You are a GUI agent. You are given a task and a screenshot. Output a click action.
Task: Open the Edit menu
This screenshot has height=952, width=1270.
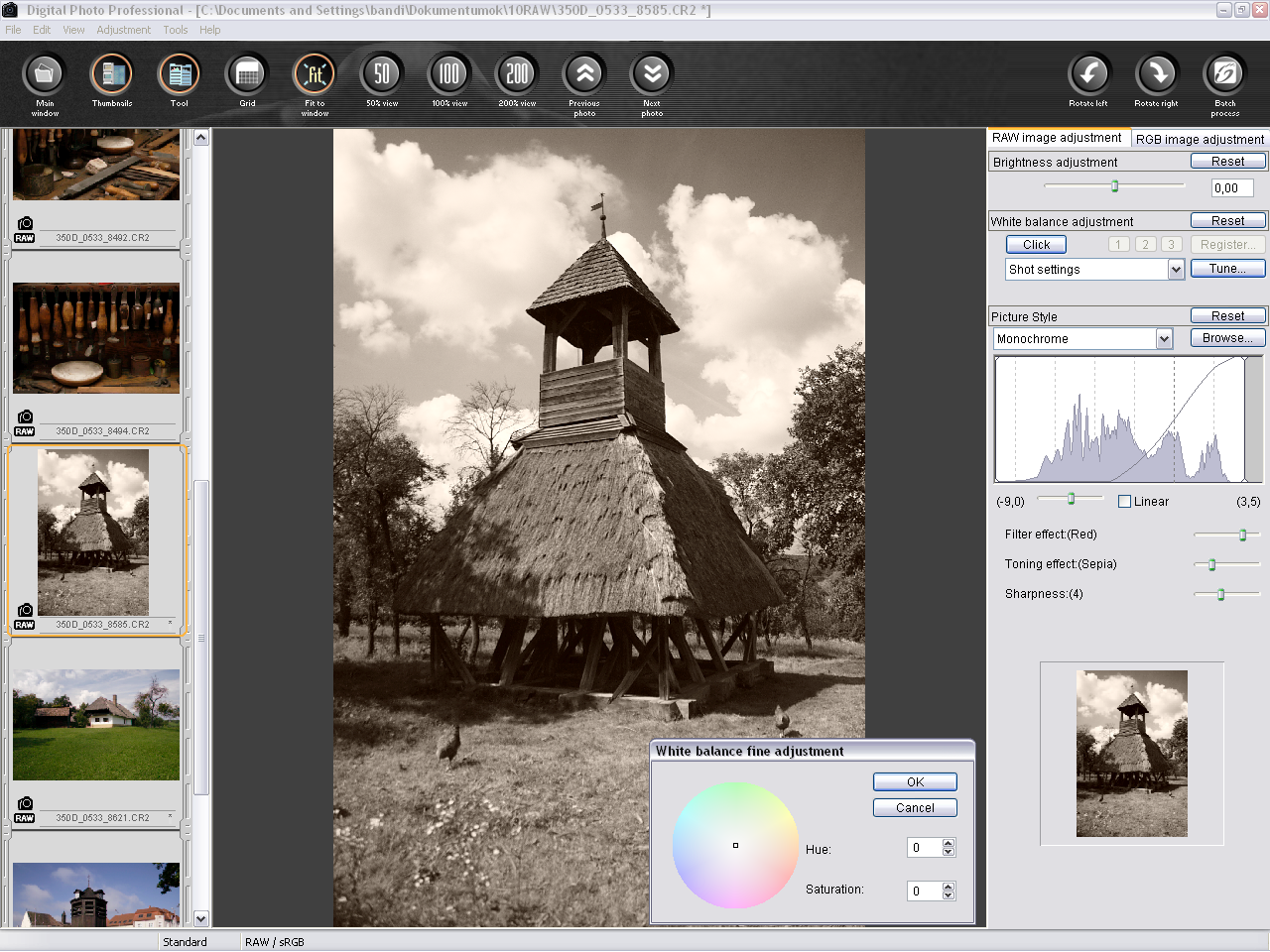(x=42, y=30)
